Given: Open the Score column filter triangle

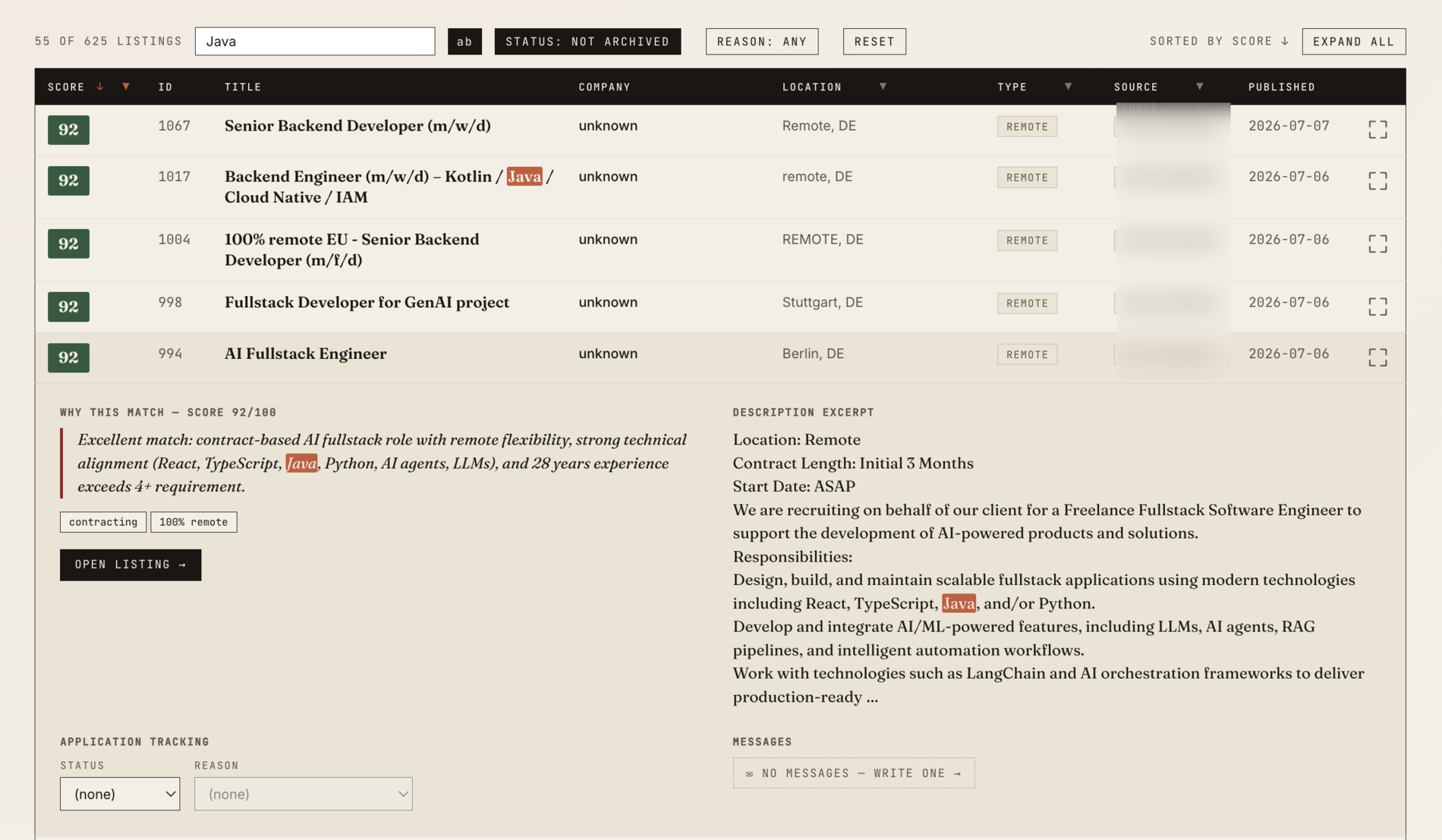Looking at the screenshot, I should (x=126, y=87).
